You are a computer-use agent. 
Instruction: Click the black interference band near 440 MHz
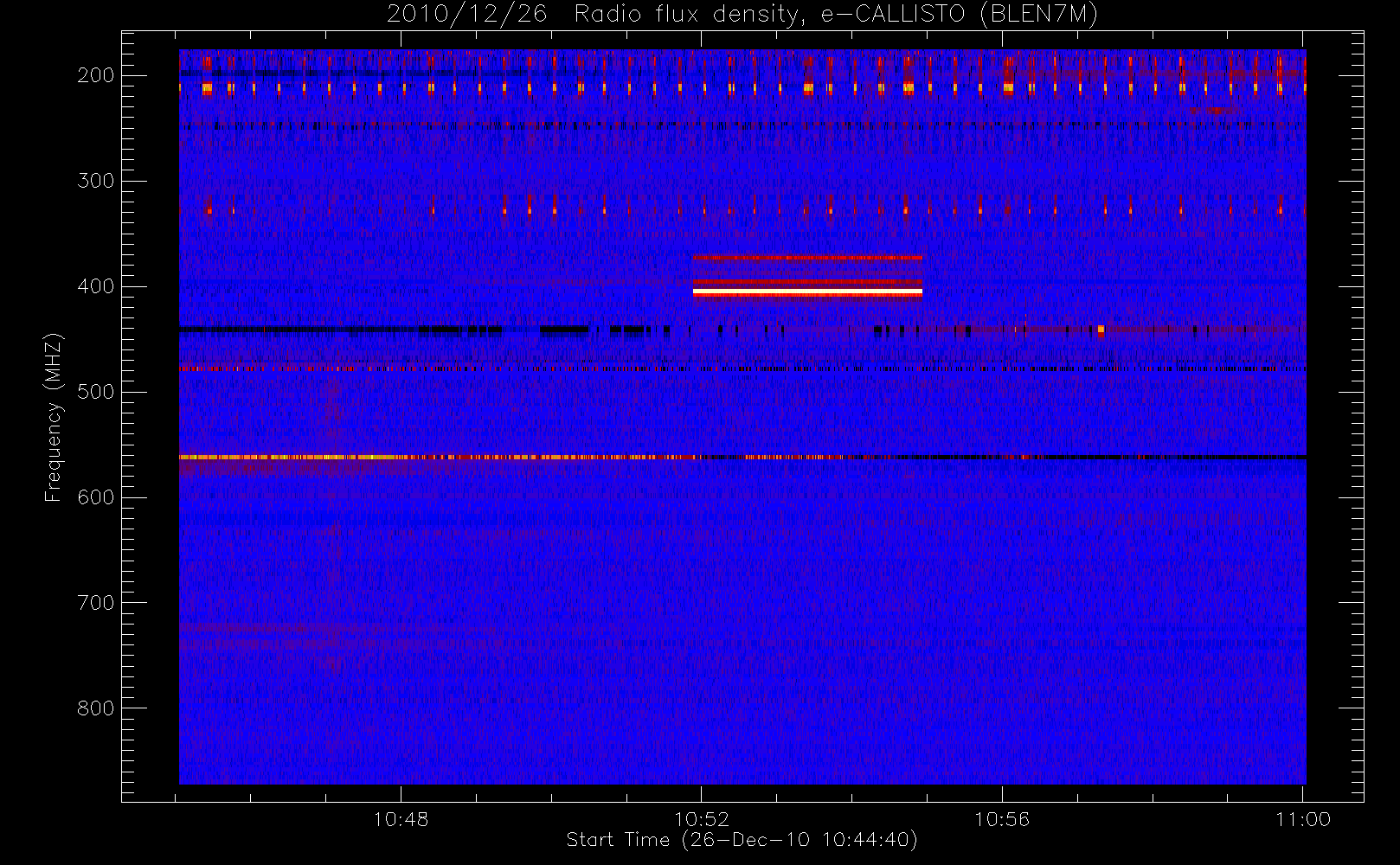[411, 329]
